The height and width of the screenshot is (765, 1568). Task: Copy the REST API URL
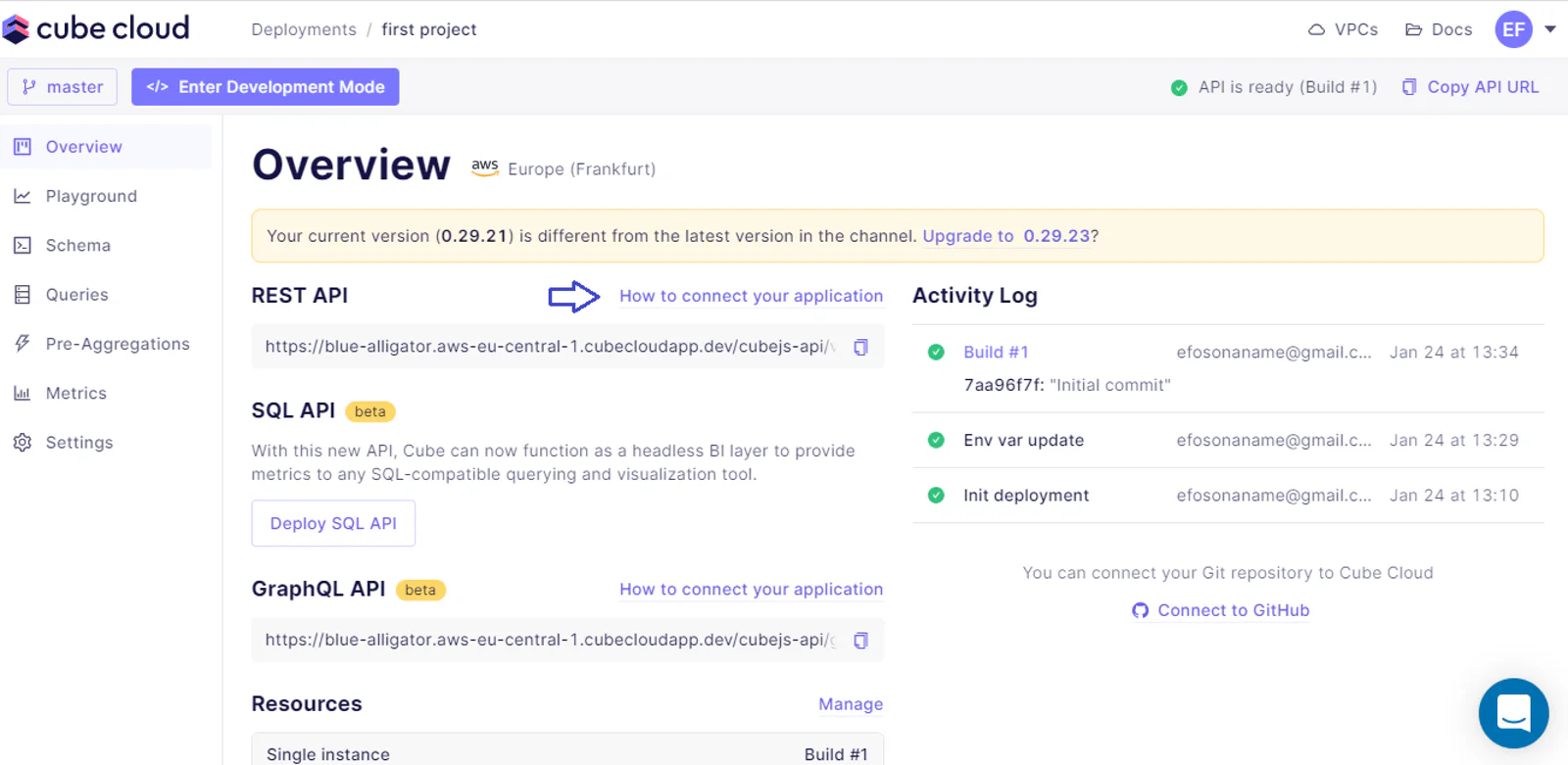(860, 347)
